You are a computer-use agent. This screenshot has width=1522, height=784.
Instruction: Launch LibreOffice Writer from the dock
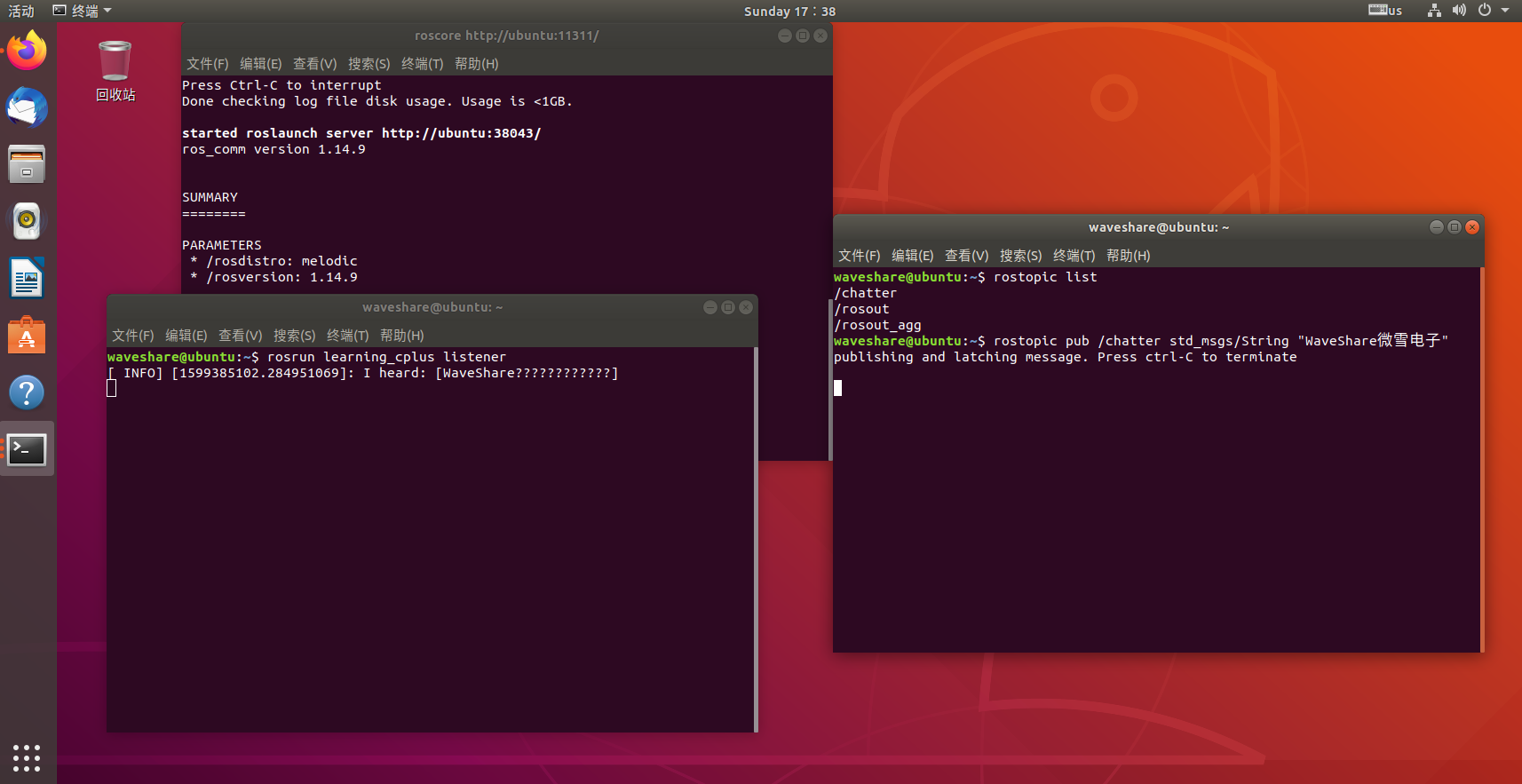(x=27, y=278)
